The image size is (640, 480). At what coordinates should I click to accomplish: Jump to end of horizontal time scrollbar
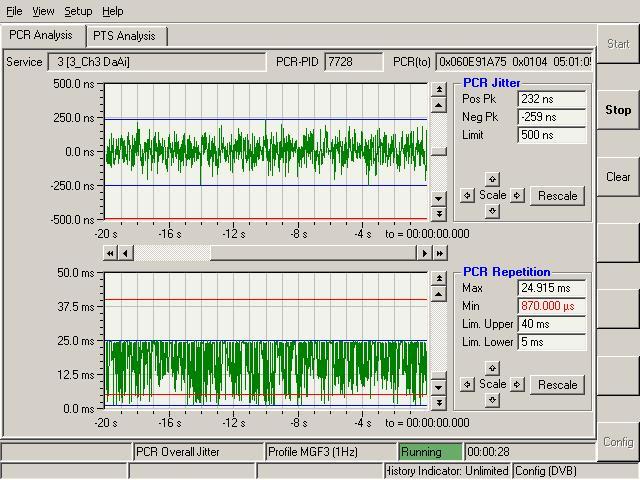pos(439,254)
